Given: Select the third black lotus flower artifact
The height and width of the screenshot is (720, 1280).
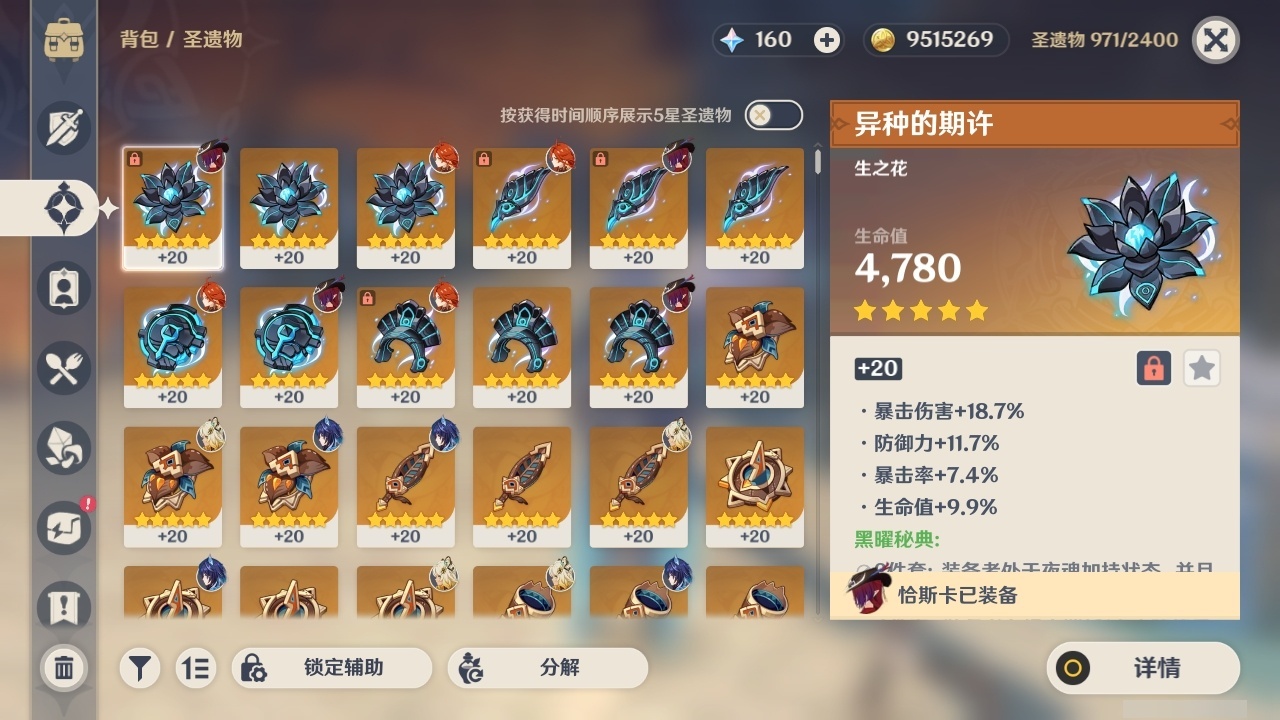Looking at the screenshot, I should 405,209.
